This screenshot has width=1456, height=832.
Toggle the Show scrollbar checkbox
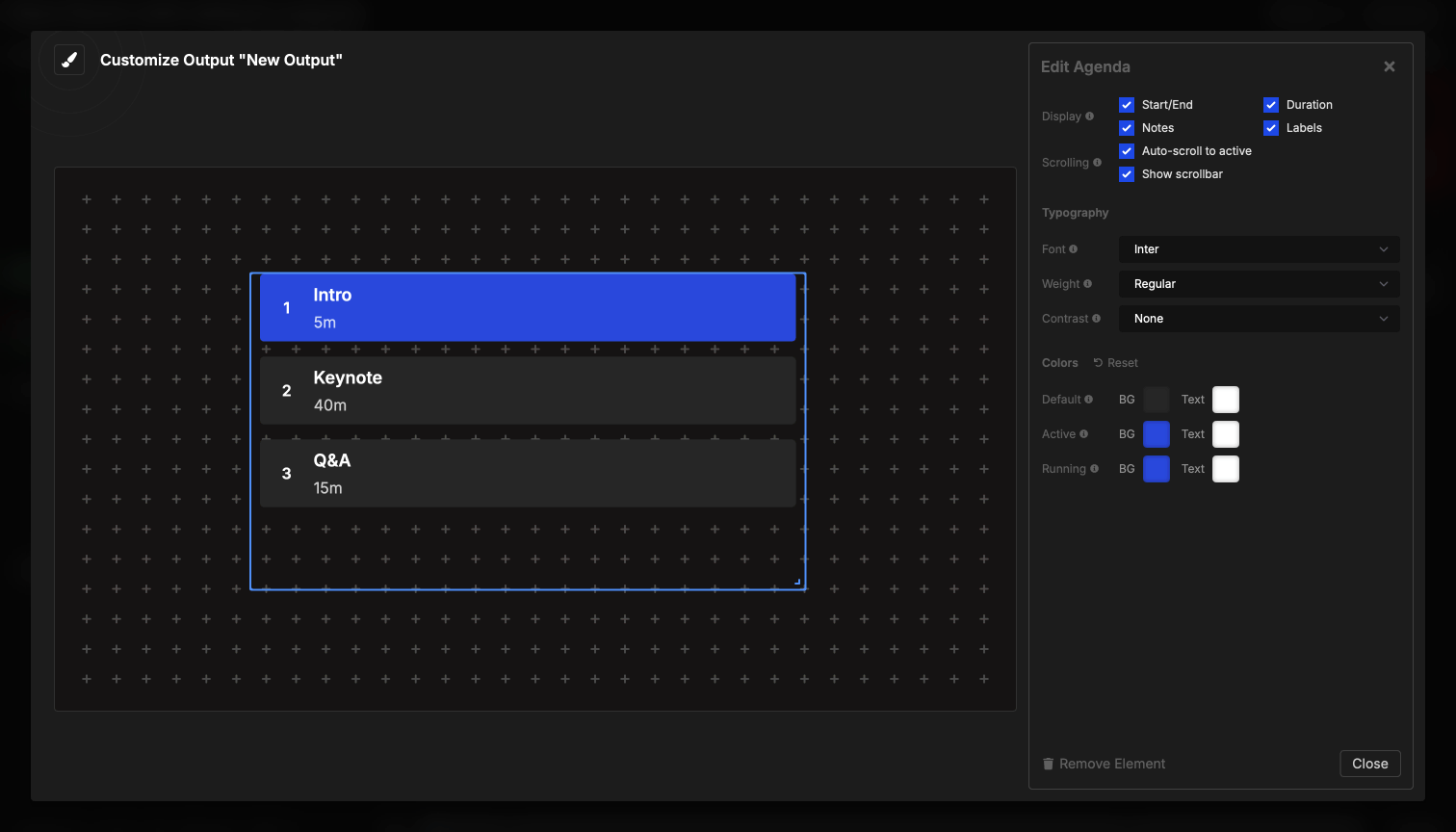pyautogui.click(x=1127, y=174)
